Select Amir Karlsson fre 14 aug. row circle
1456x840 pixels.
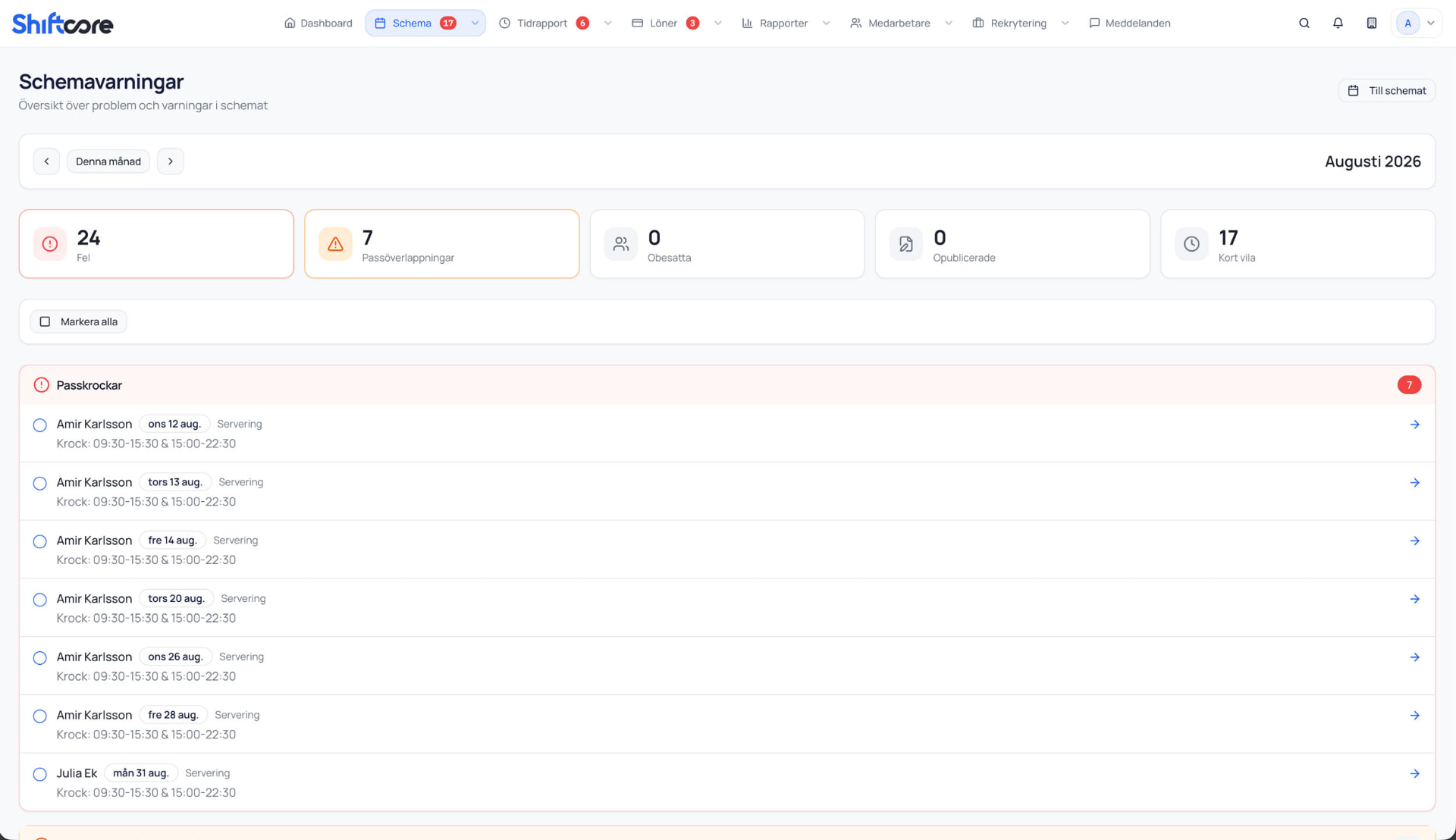[40, 542]
